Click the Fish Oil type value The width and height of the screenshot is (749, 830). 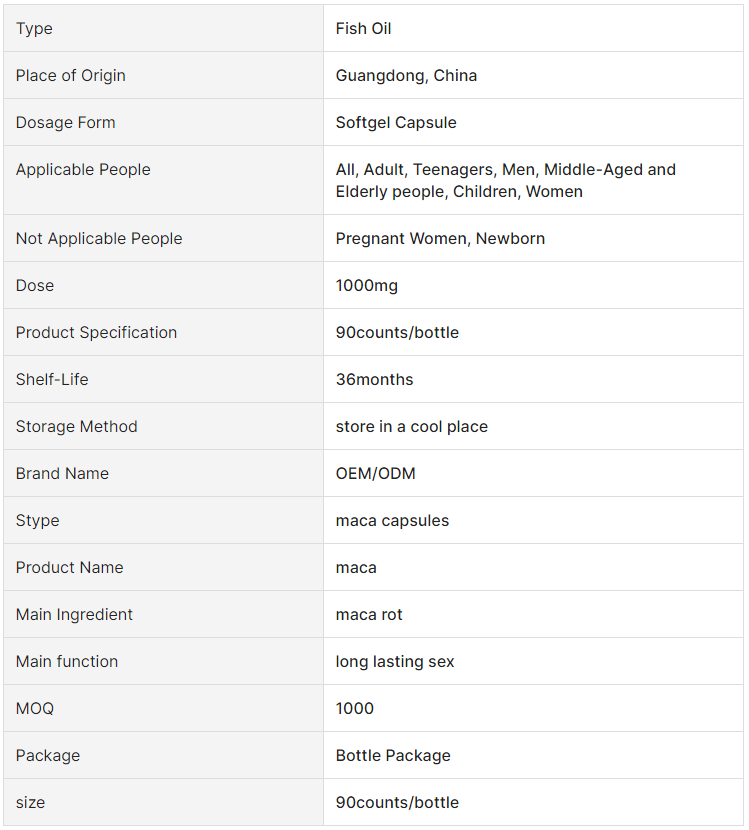pos(363,29)
